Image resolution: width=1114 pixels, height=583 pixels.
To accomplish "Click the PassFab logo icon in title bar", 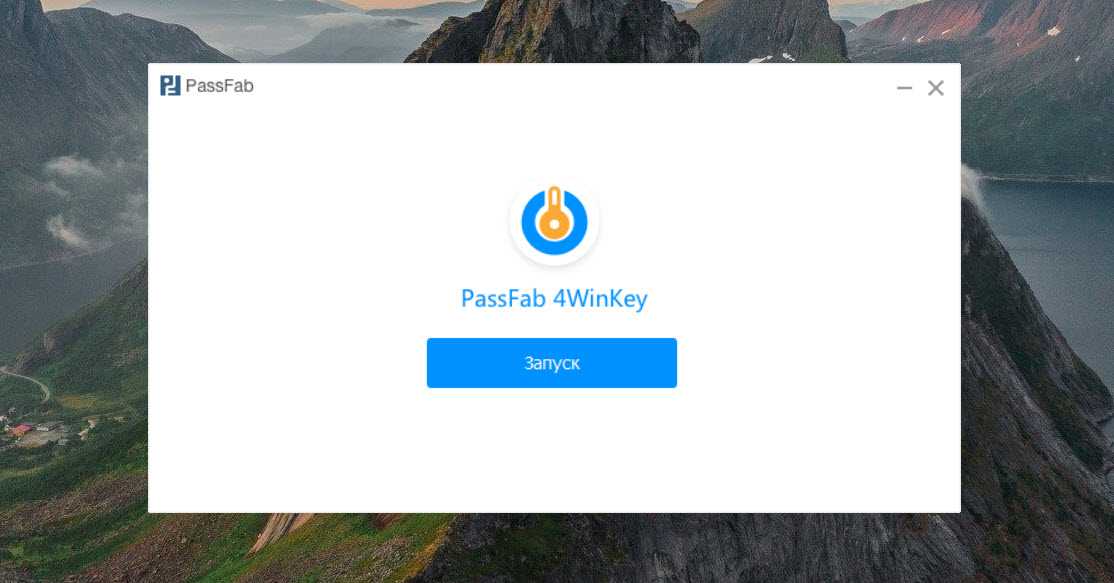I will click(170, 86).
